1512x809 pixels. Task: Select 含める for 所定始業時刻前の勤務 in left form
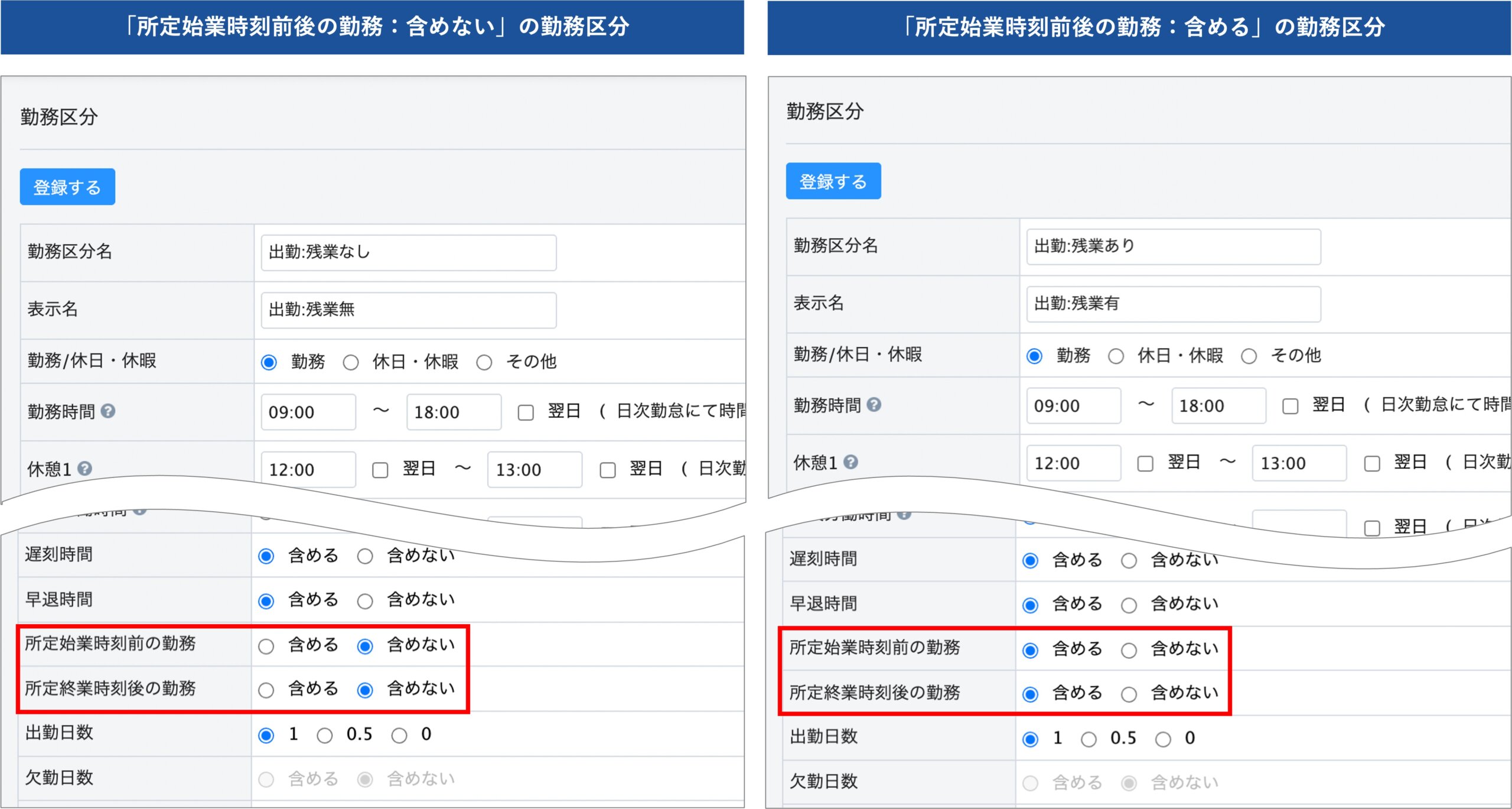pyautogui.click(x=266, y=646)
